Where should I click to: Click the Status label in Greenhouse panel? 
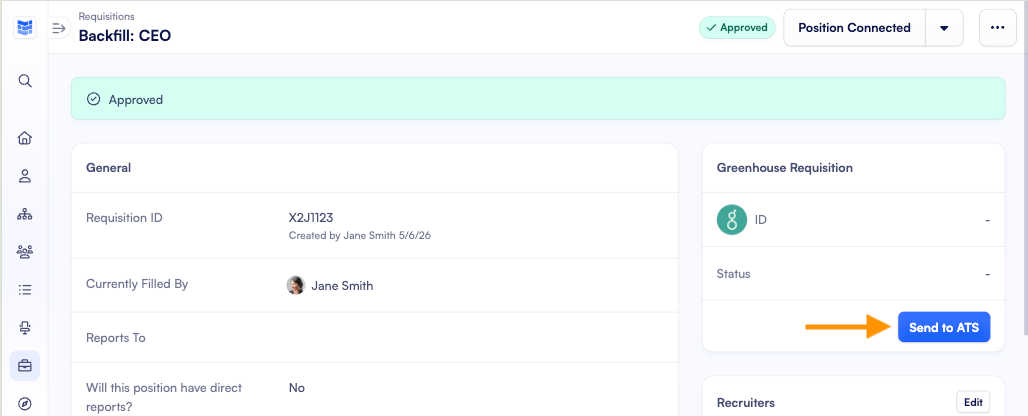coord(734,274)
